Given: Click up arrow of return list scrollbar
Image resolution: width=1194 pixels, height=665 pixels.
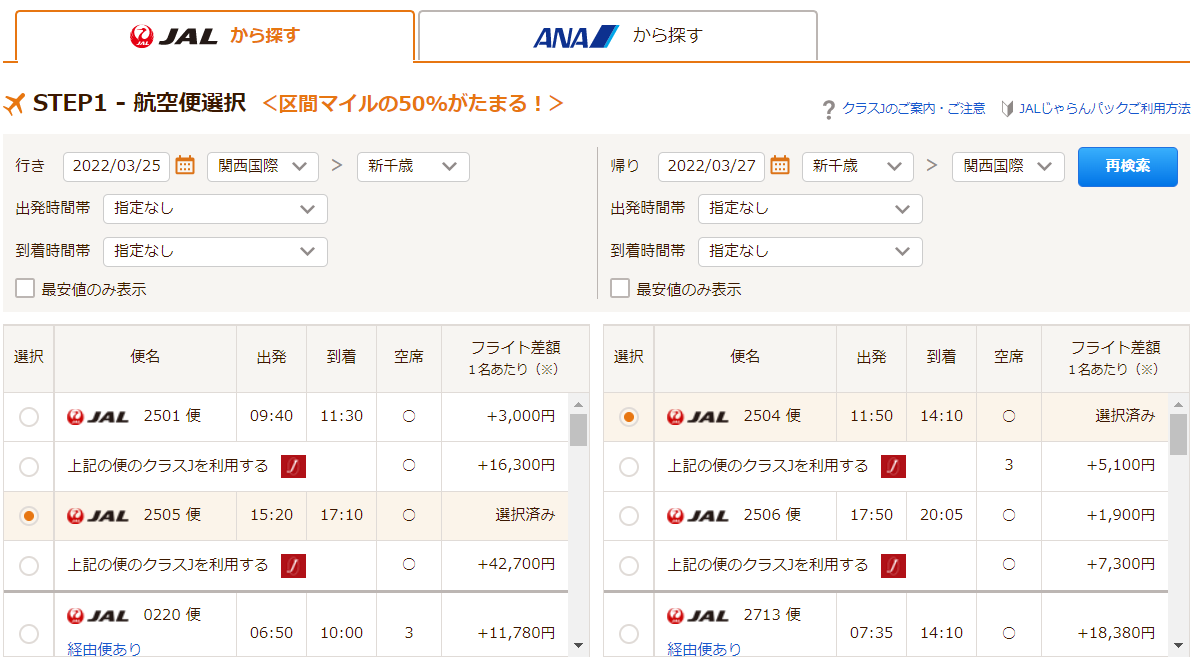Looking at the screenshot, I should click(1179, 404).
